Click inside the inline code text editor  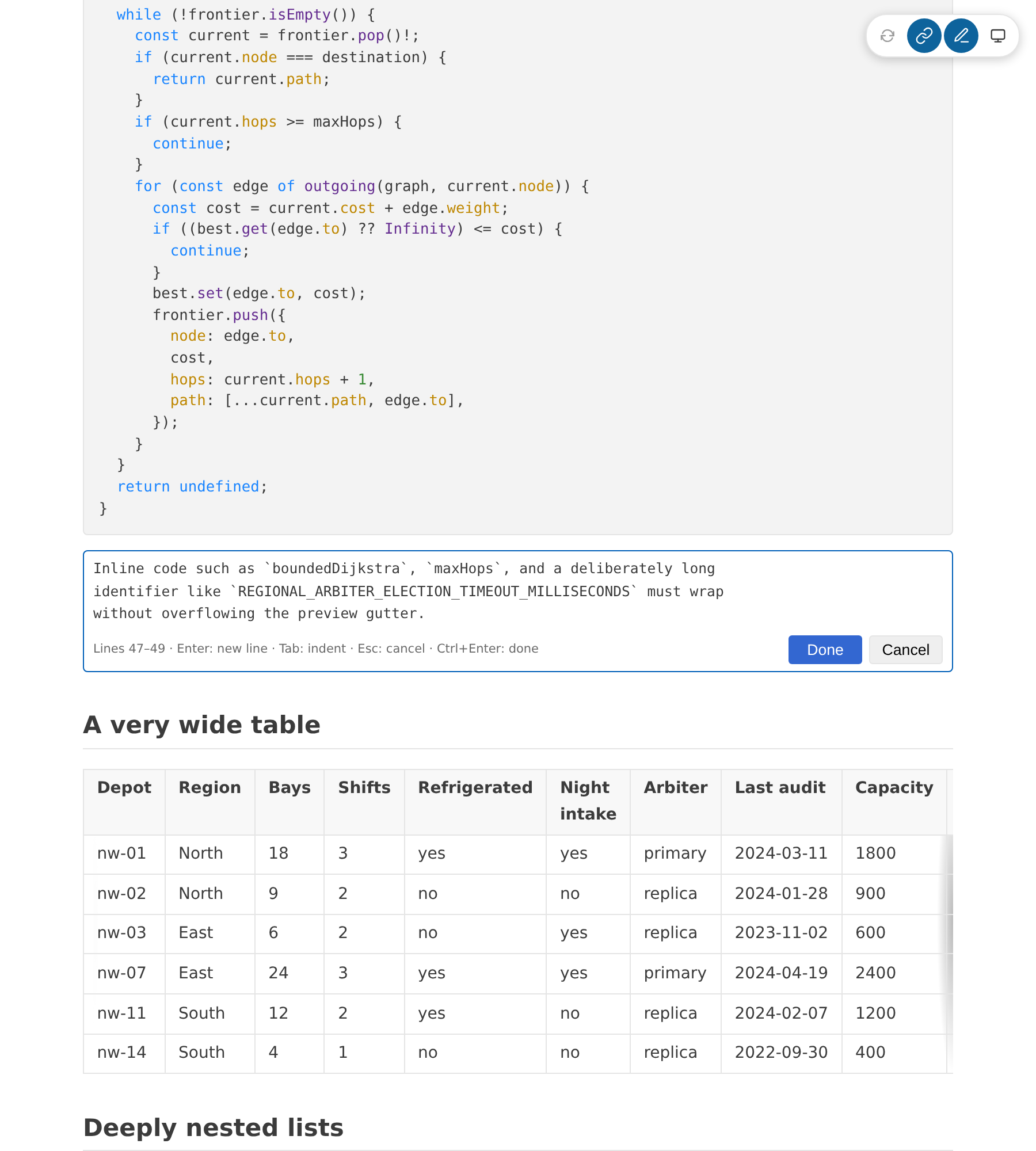click(517, 591)
